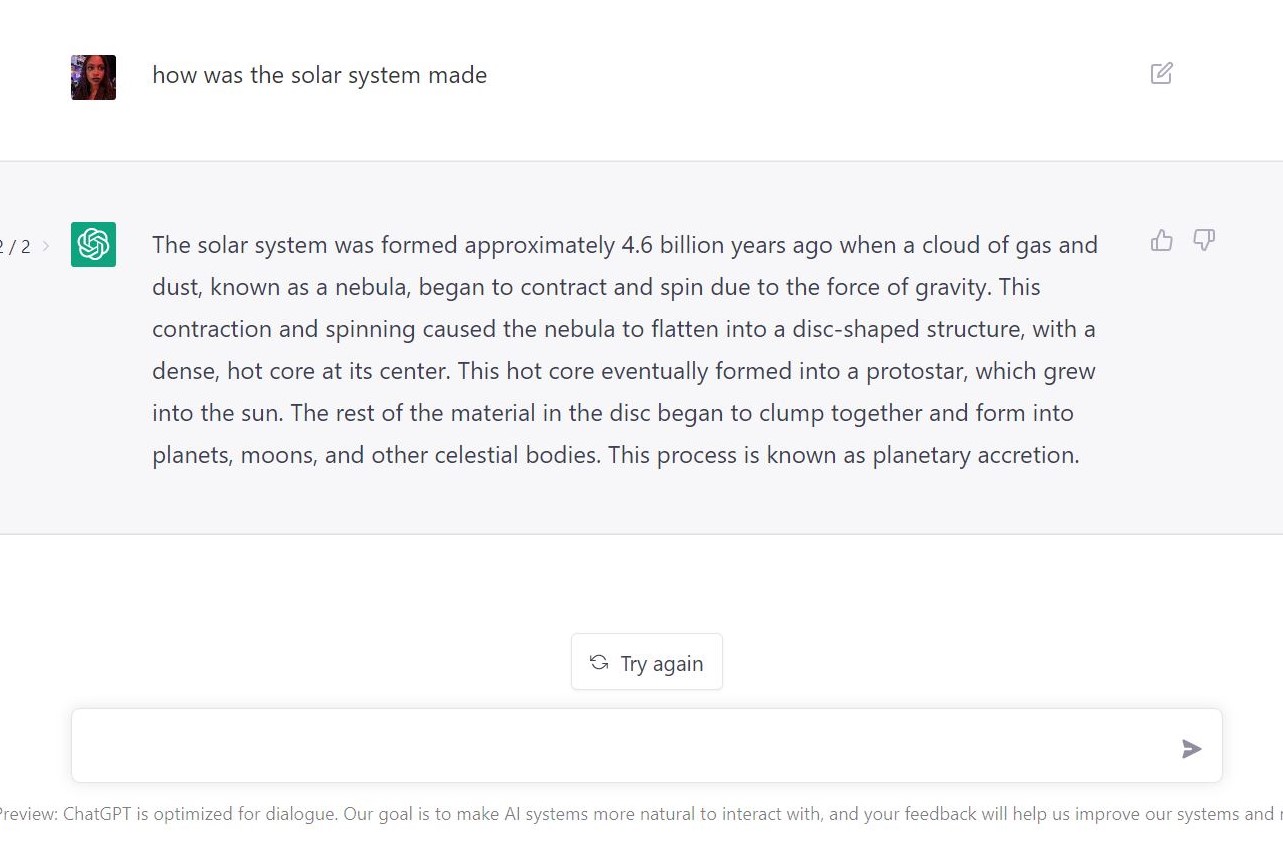Image resolution: width=1283 pixels, height=856 pixels.
Task: Click the refresh arrows icon beside Try again
Action: pos(599,662)
